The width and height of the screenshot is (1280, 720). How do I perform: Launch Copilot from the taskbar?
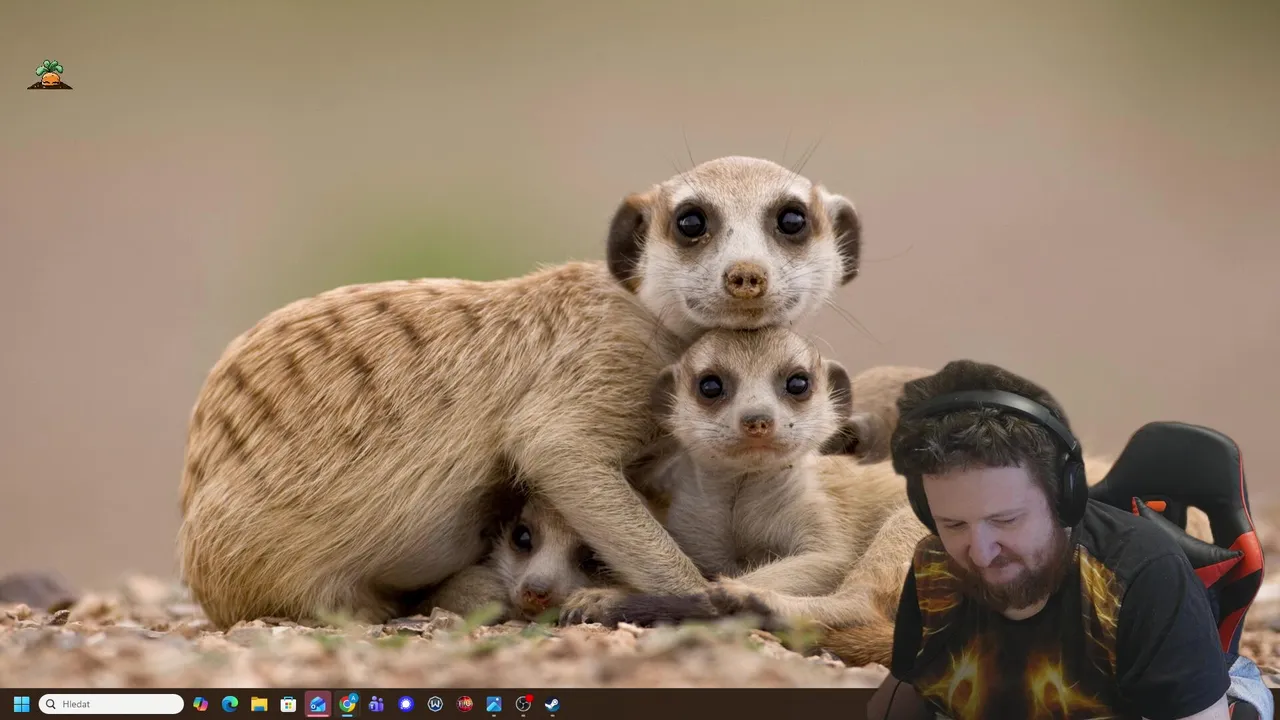[x=201, y=704]
